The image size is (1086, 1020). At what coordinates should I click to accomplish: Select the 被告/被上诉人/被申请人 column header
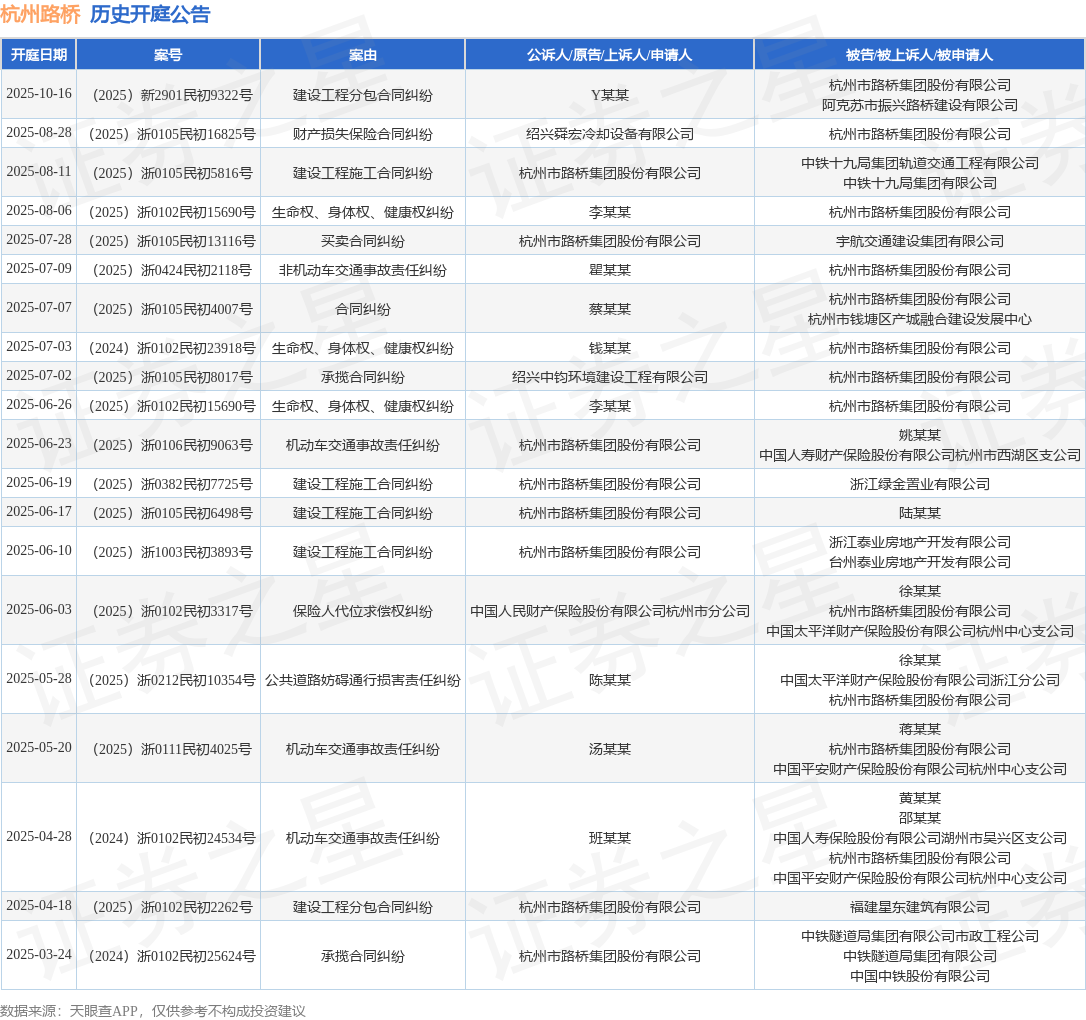920,55
